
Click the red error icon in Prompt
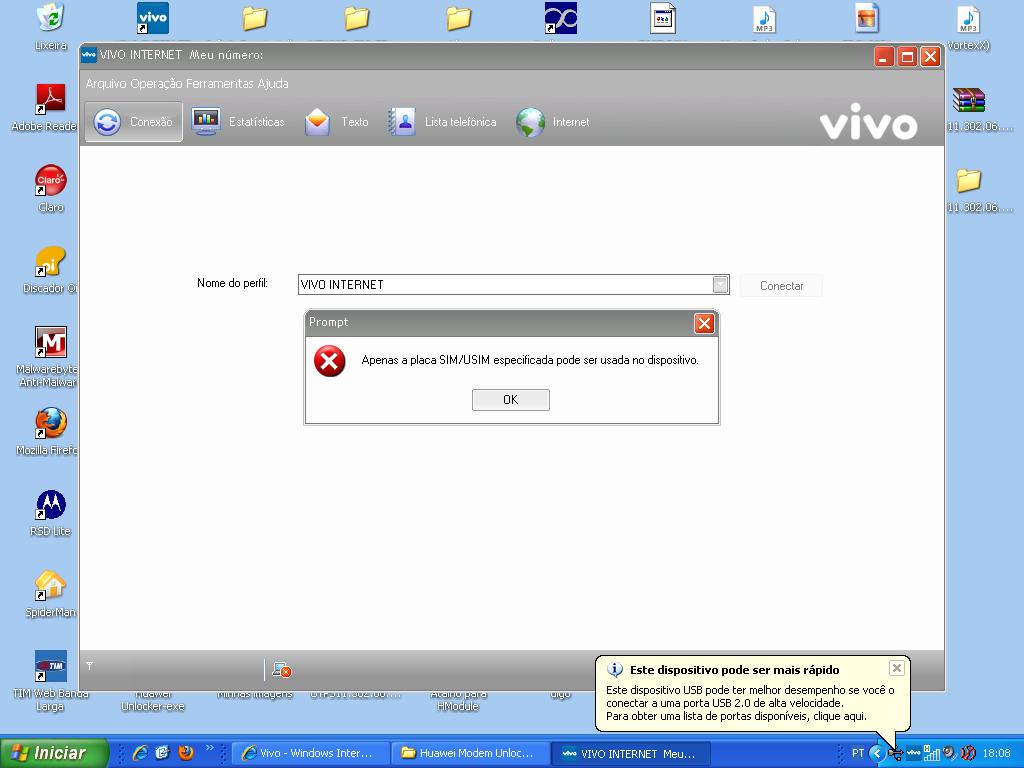coord(330,361)
